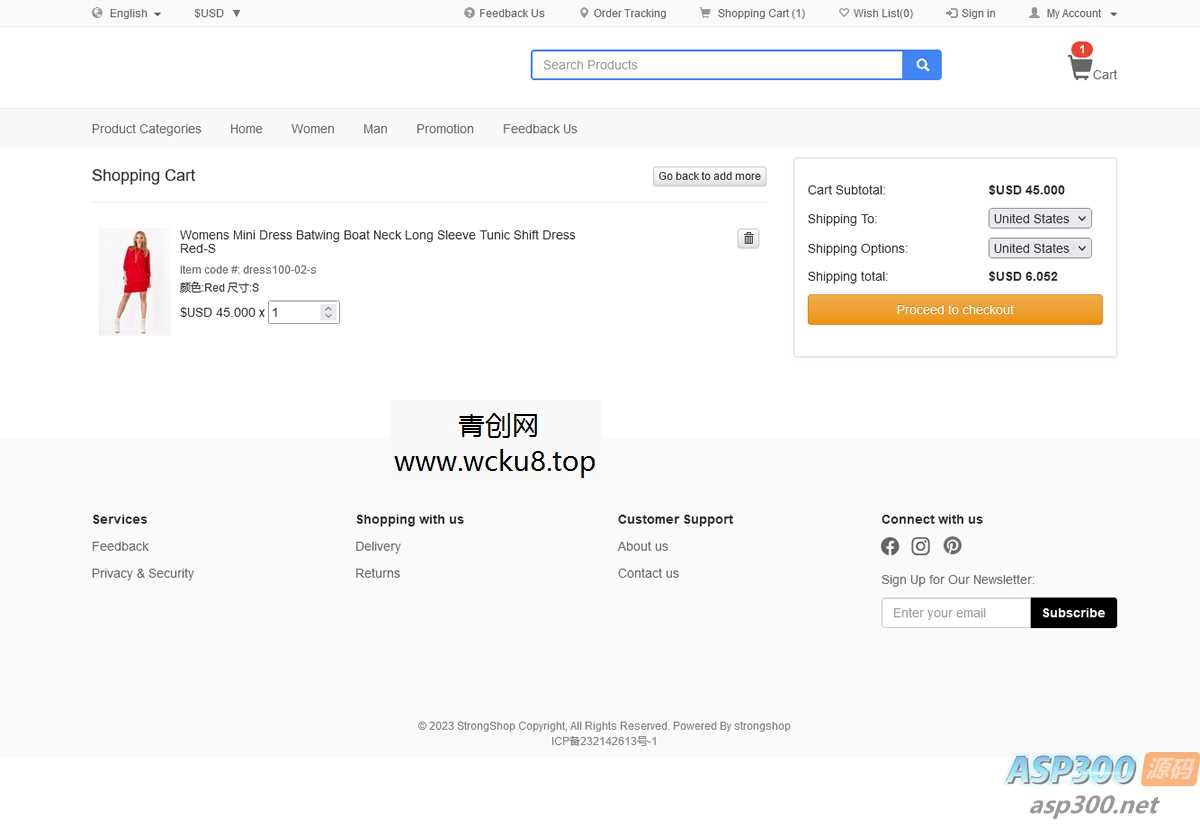Click Proceed to checkout
Image resolution: width=1200 pixels, height=827 pixels.
pos(954,309)
